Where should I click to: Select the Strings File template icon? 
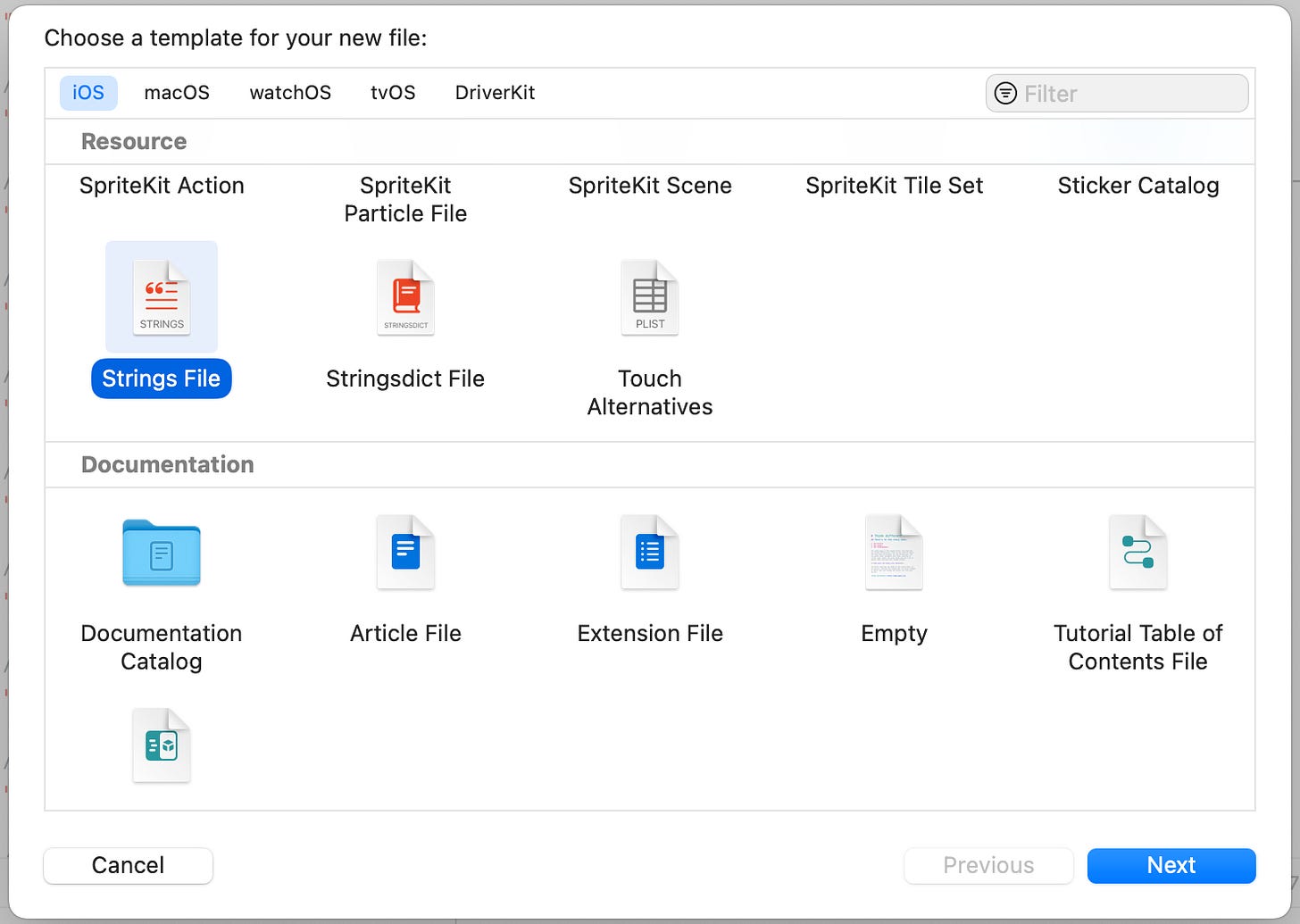(162, 297)
